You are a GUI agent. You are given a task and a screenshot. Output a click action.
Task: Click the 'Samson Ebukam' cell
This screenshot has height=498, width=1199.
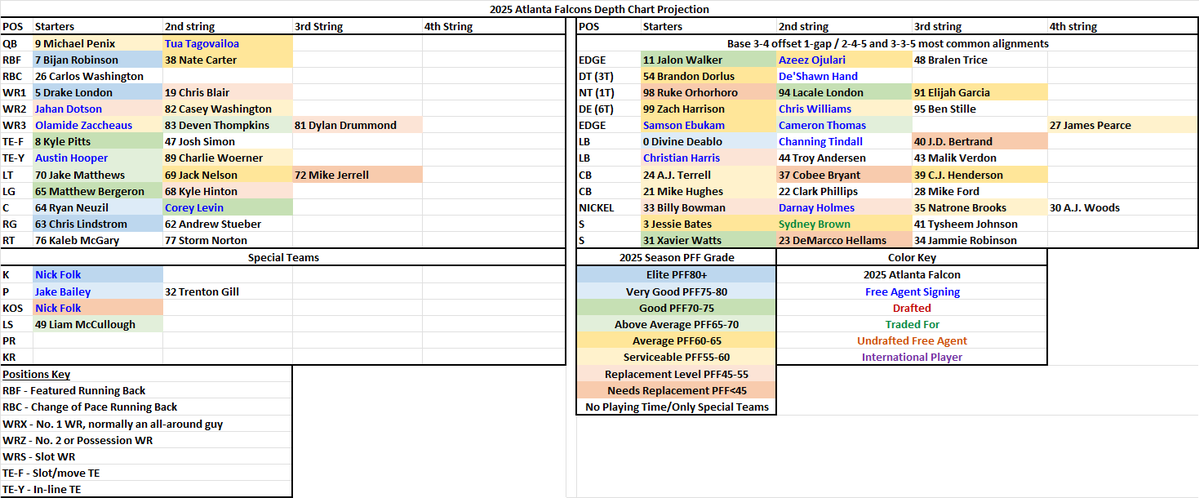(x=709, y=125)
